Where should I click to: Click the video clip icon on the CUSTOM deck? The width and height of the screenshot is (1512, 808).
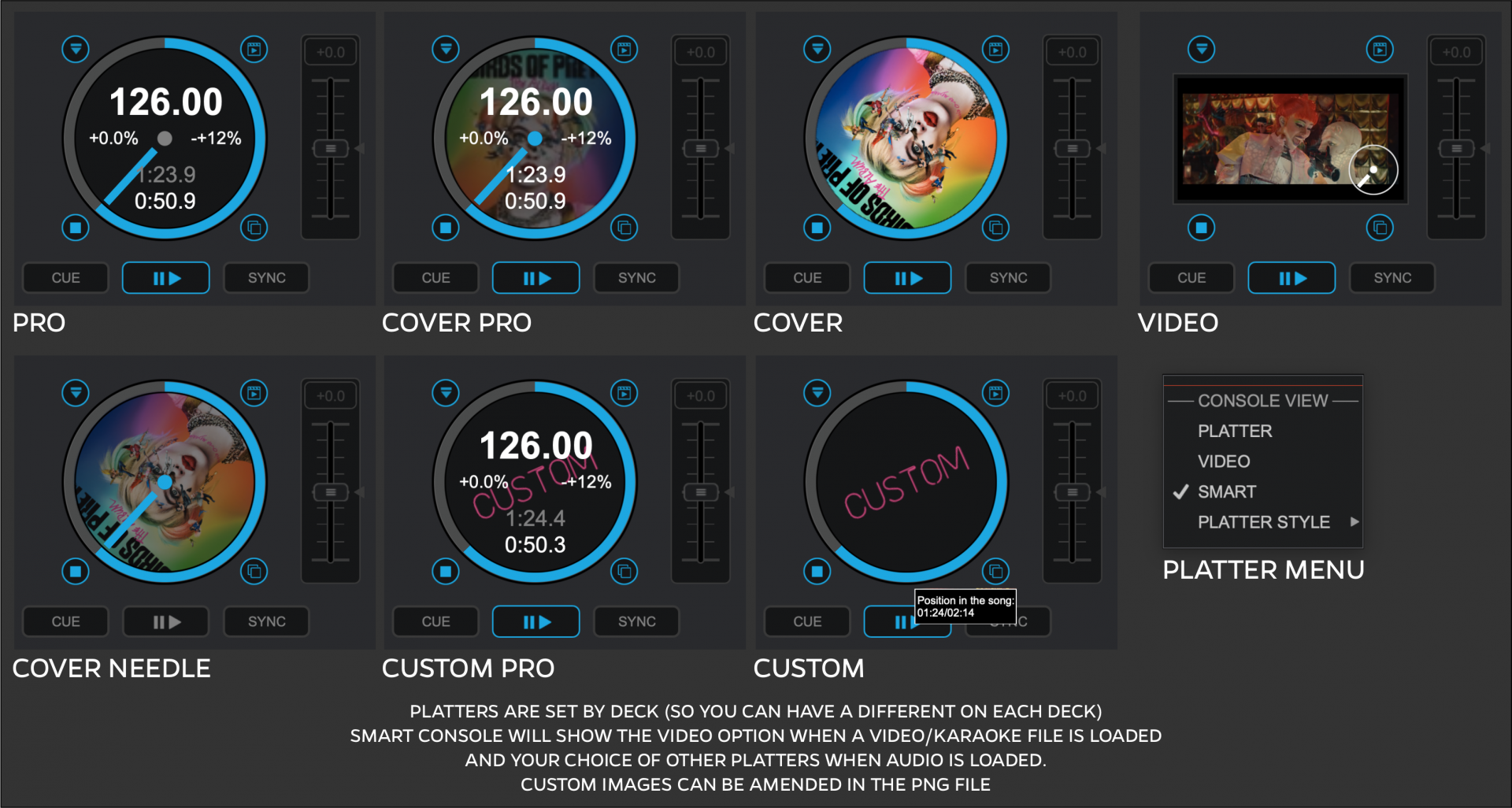point(996,392)
